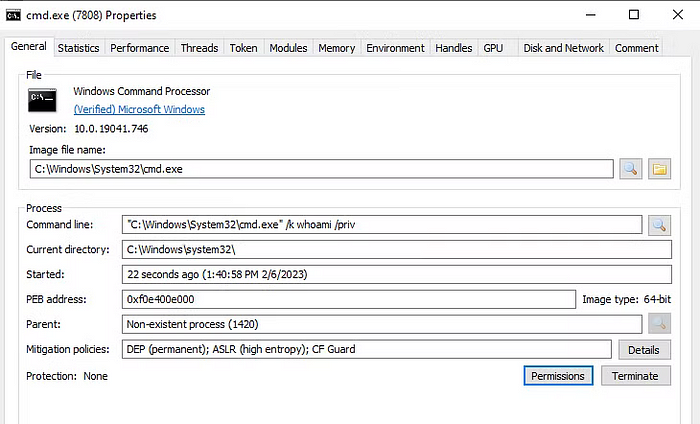The image size is (700, 424).
Task: Select the Disk and Network tab
Action: point(563,48)
